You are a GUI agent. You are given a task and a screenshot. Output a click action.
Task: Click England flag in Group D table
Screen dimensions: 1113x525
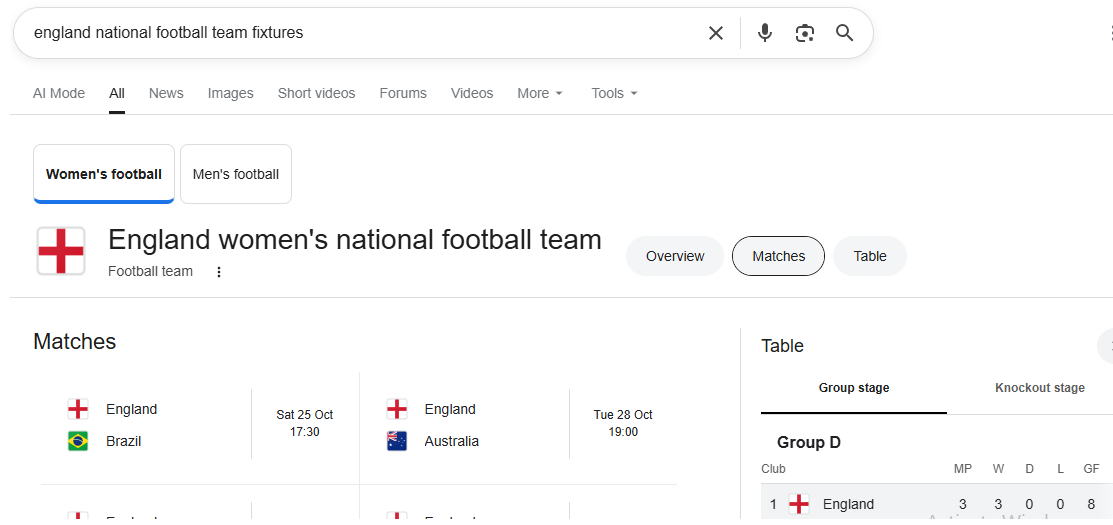(x=799, y=504)
